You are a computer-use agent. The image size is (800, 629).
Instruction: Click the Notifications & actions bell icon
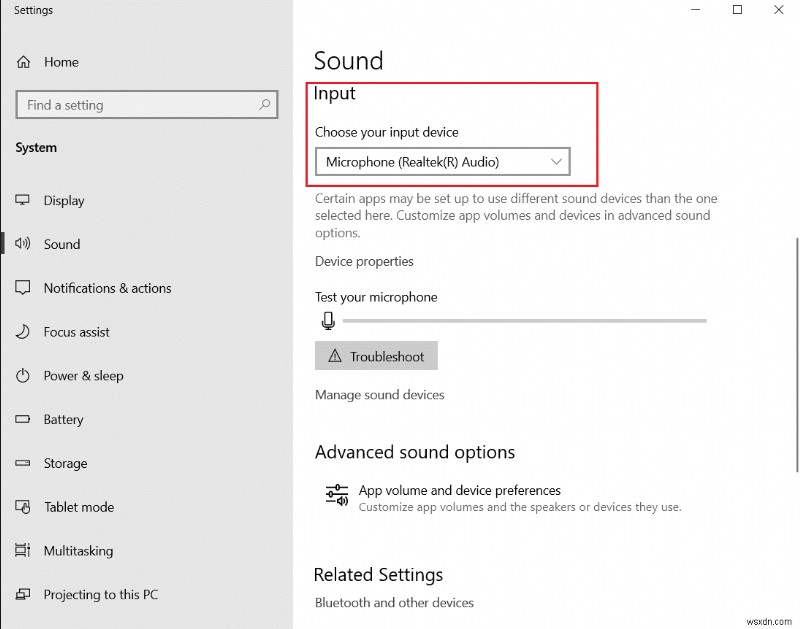coord(22,288)
